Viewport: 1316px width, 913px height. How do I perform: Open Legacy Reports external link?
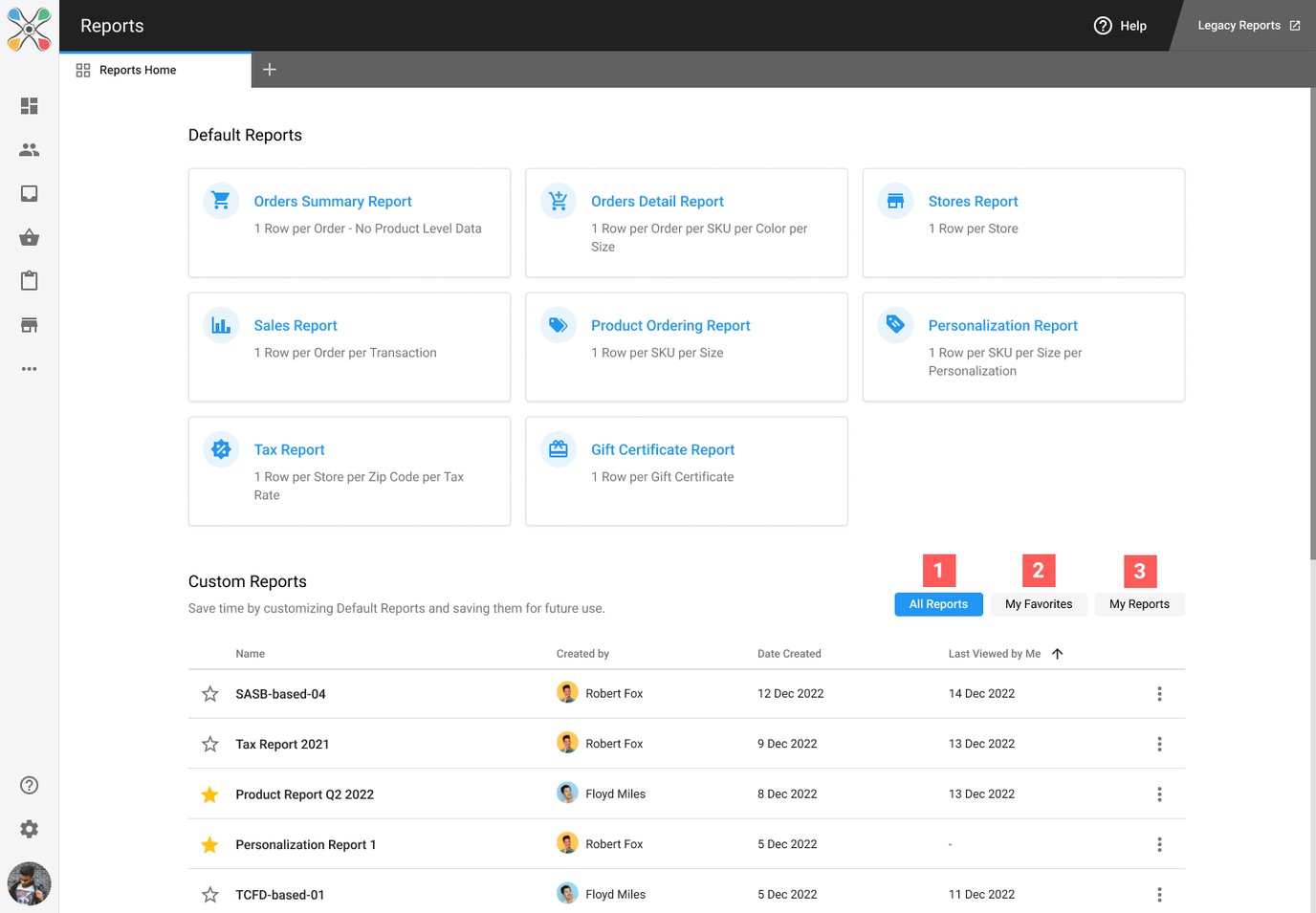pyautogui.click(x=1248, y=26)
